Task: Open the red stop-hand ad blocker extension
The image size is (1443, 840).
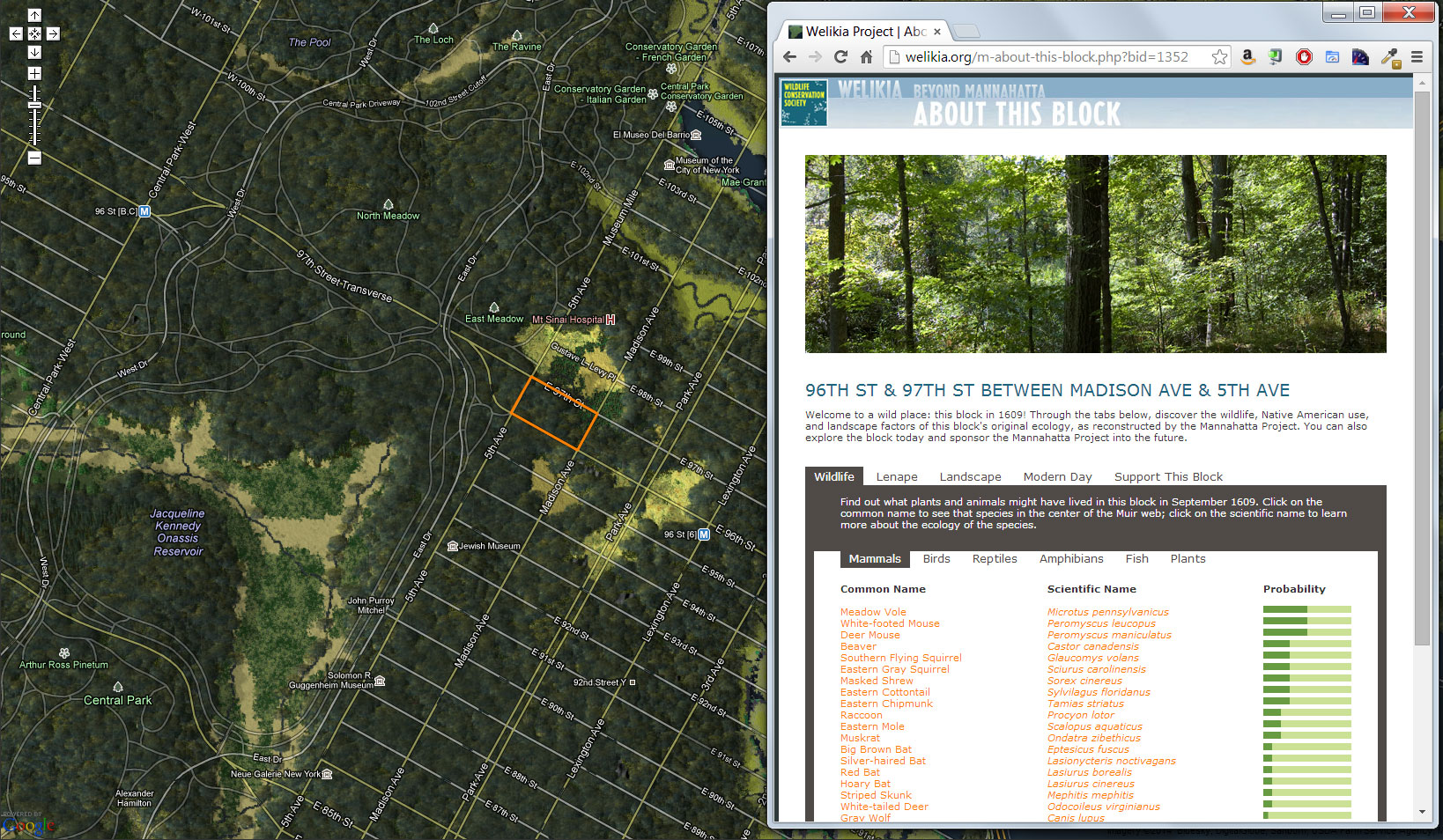Action: [x=1304, y=57]
